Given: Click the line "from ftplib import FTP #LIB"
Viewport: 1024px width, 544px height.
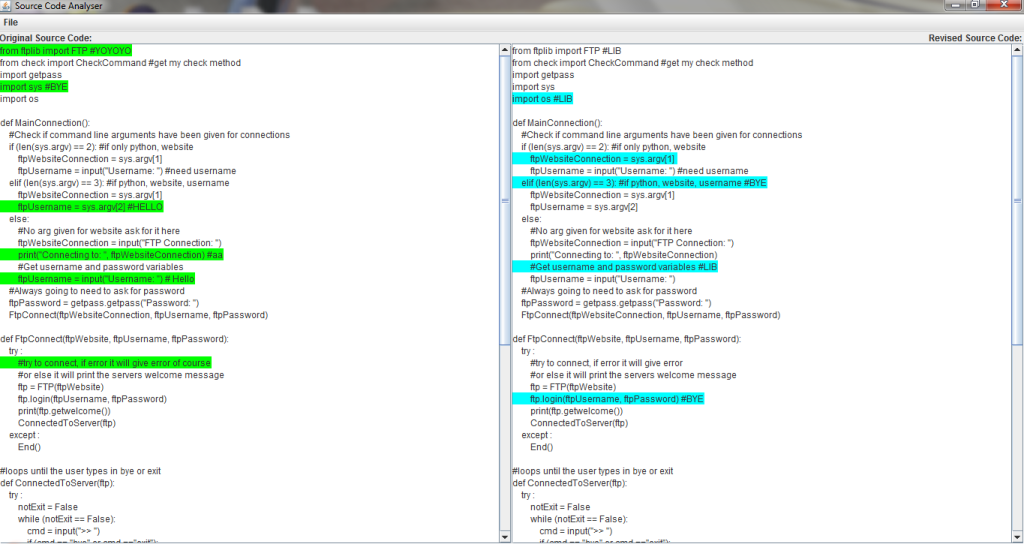Looking at the screenshot, I should (567, 51).
